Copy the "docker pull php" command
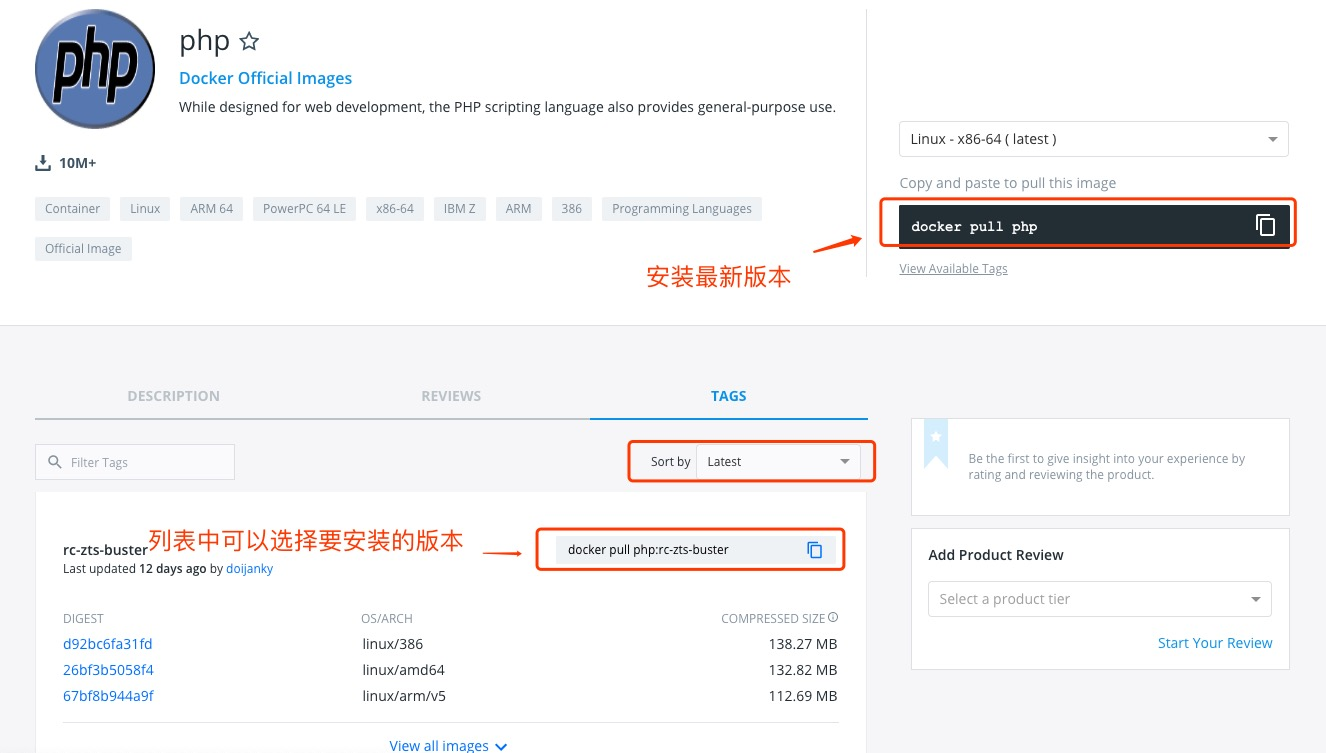Viewport: 1326px width, 753px height. point(1266,225)
